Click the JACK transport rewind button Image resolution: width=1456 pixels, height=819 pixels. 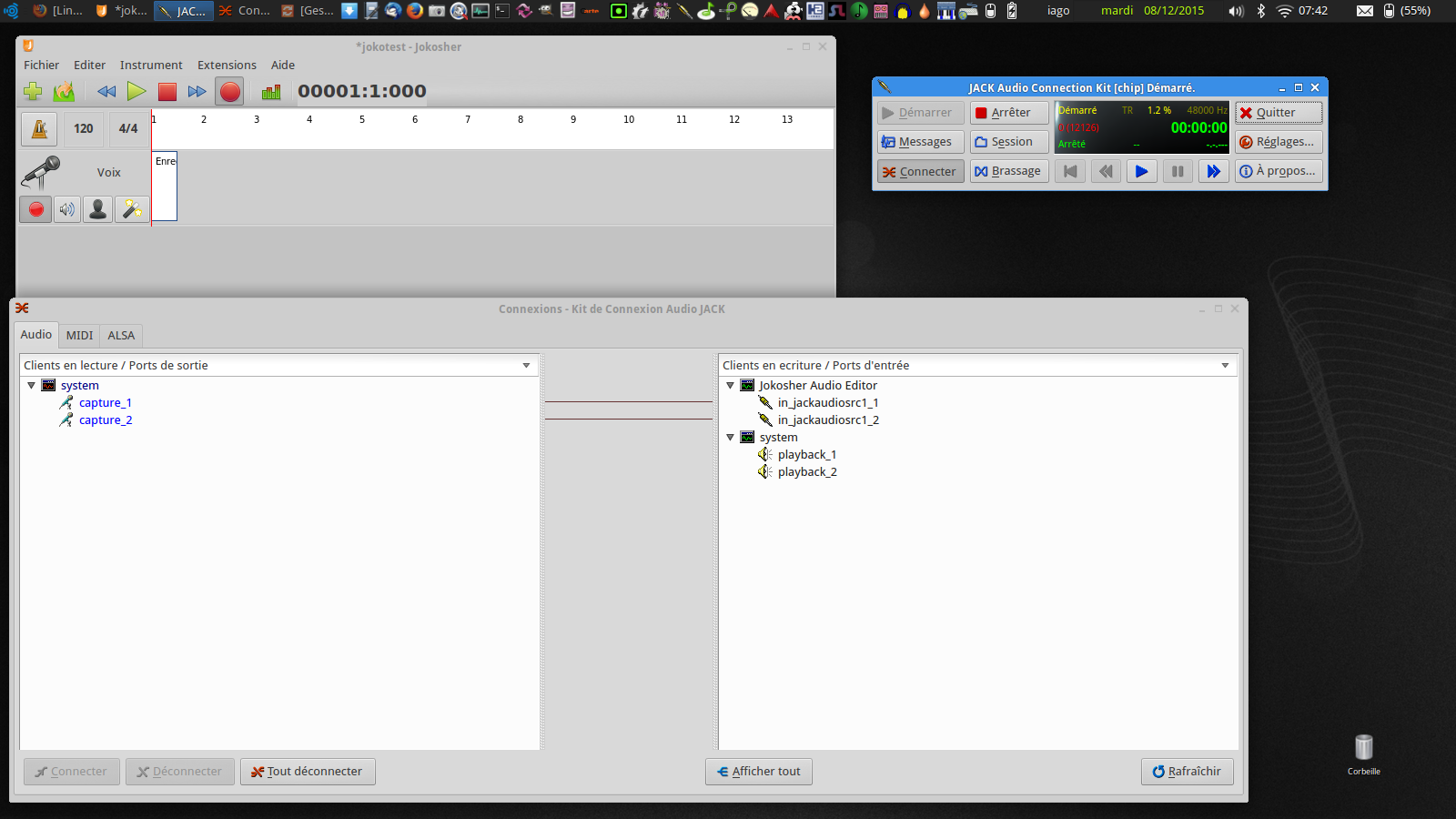coord(1106,171)
